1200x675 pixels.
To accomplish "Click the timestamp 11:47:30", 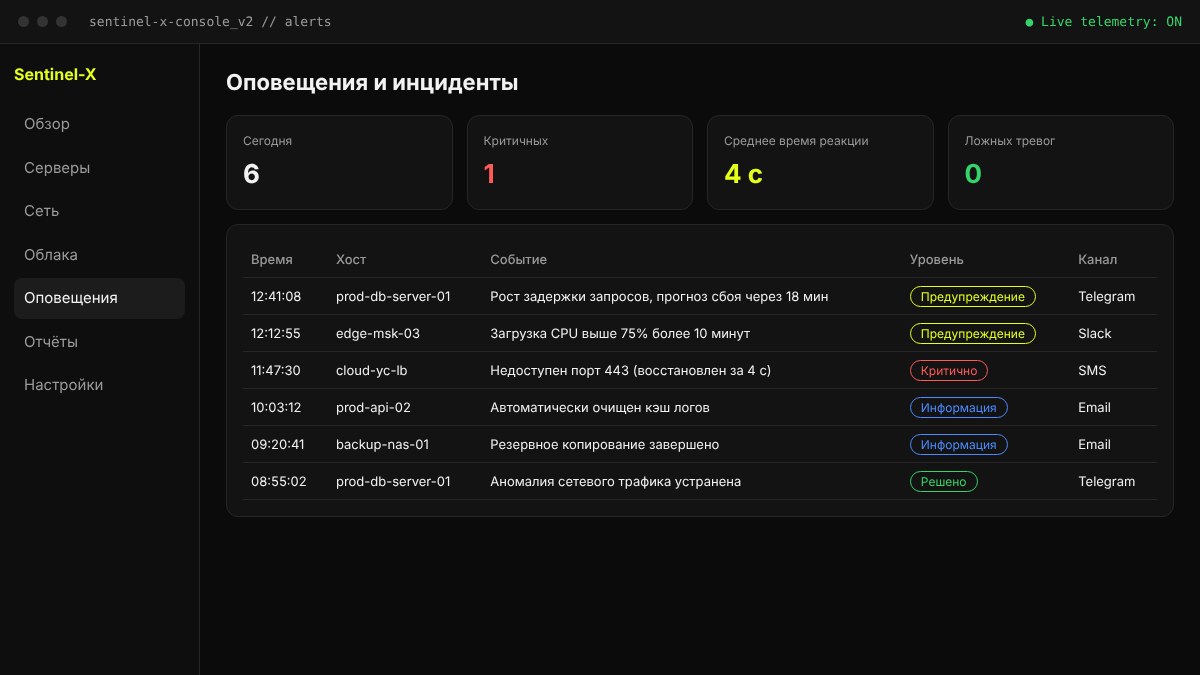I will [x=276, y=371].
